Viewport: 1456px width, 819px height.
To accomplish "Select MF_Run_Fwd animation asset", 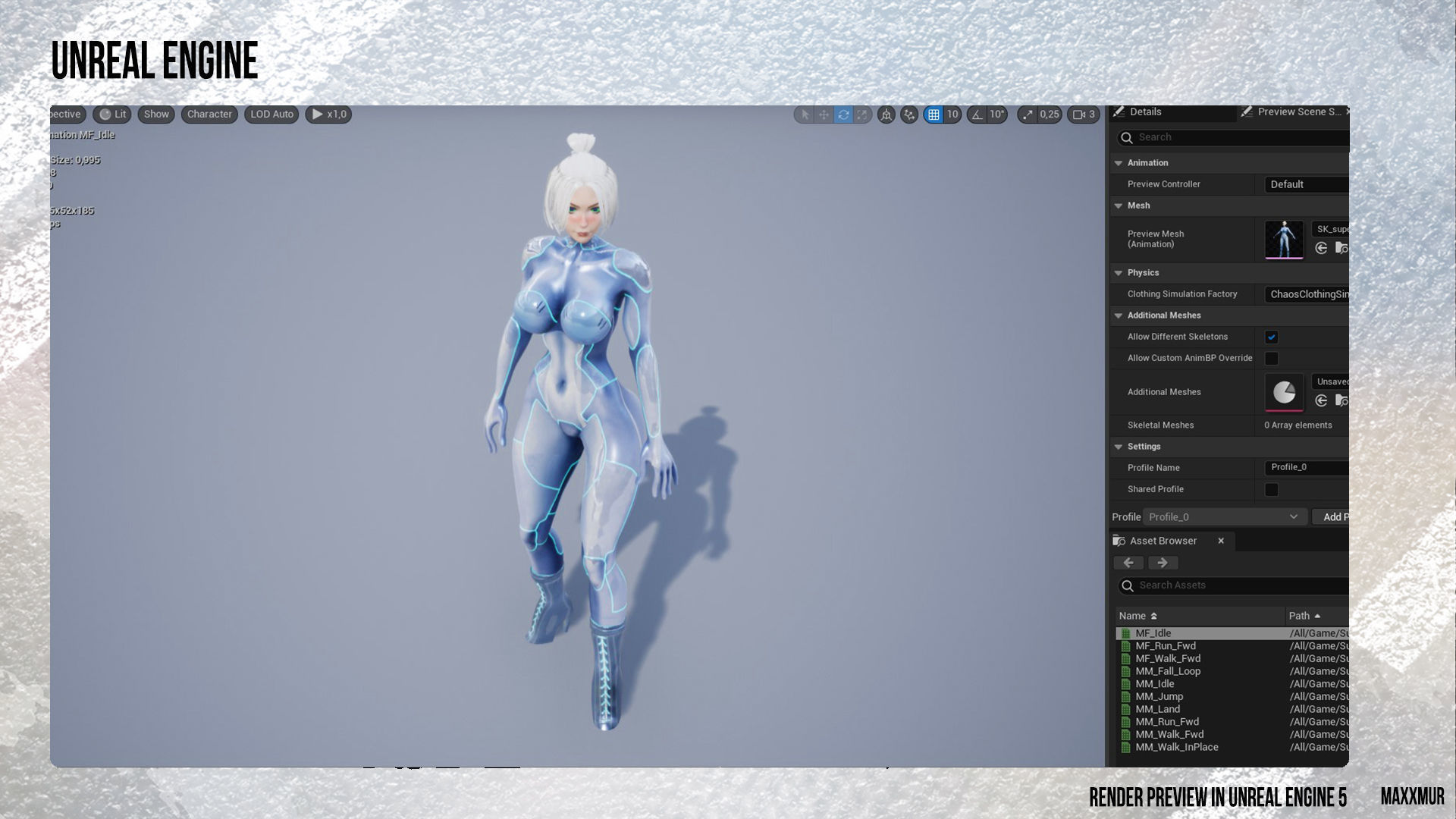I will pos(1232,646).
